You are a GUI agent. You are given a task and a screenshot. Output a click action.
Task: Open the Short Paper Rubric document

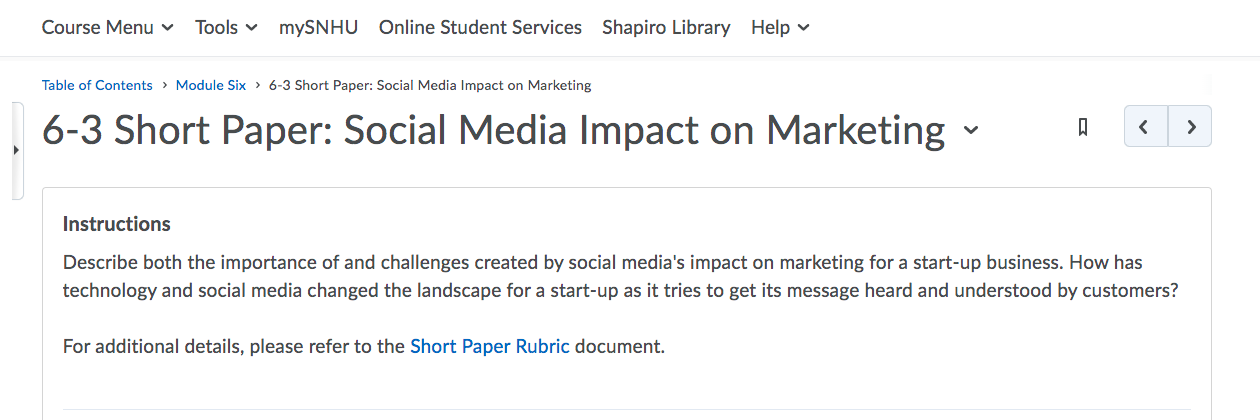490,347
